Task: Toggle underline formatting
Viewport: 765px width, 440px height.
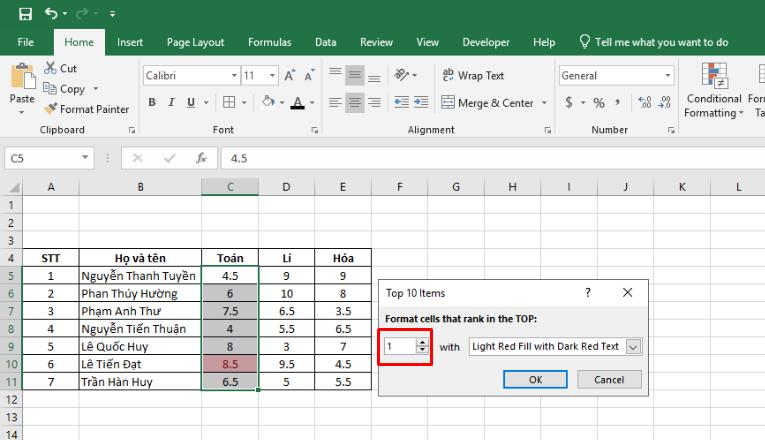Action: pyautogui.click(x=191, y=102)
